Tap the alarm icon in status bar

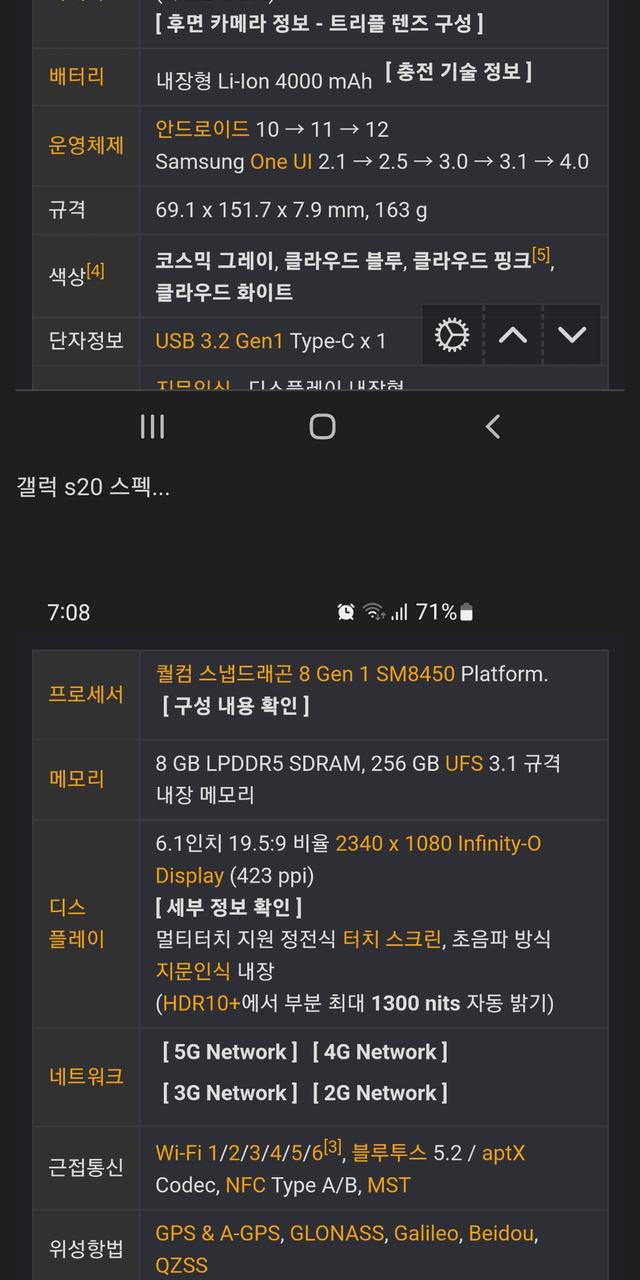pos(346,612)
